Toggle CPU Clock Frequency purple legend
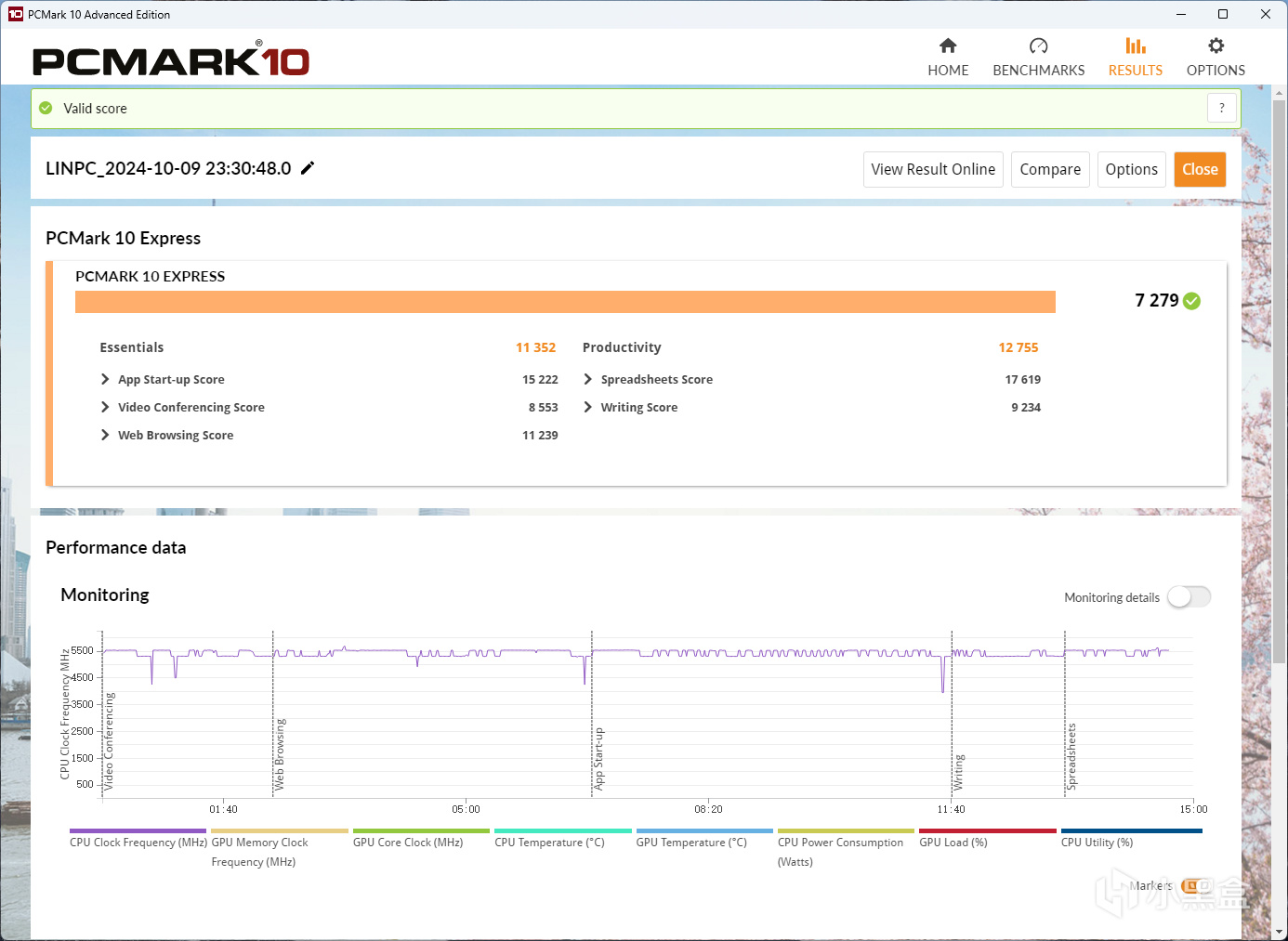1288x941 pixels. 138,839
